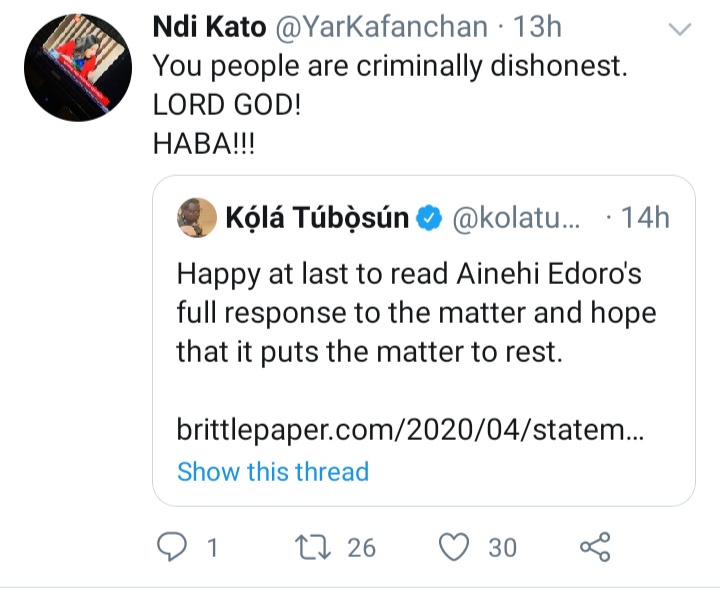Open the brittlepaper.com link in quoted tweet
This screenshot has width=720, height=590.
coord(410,430)
